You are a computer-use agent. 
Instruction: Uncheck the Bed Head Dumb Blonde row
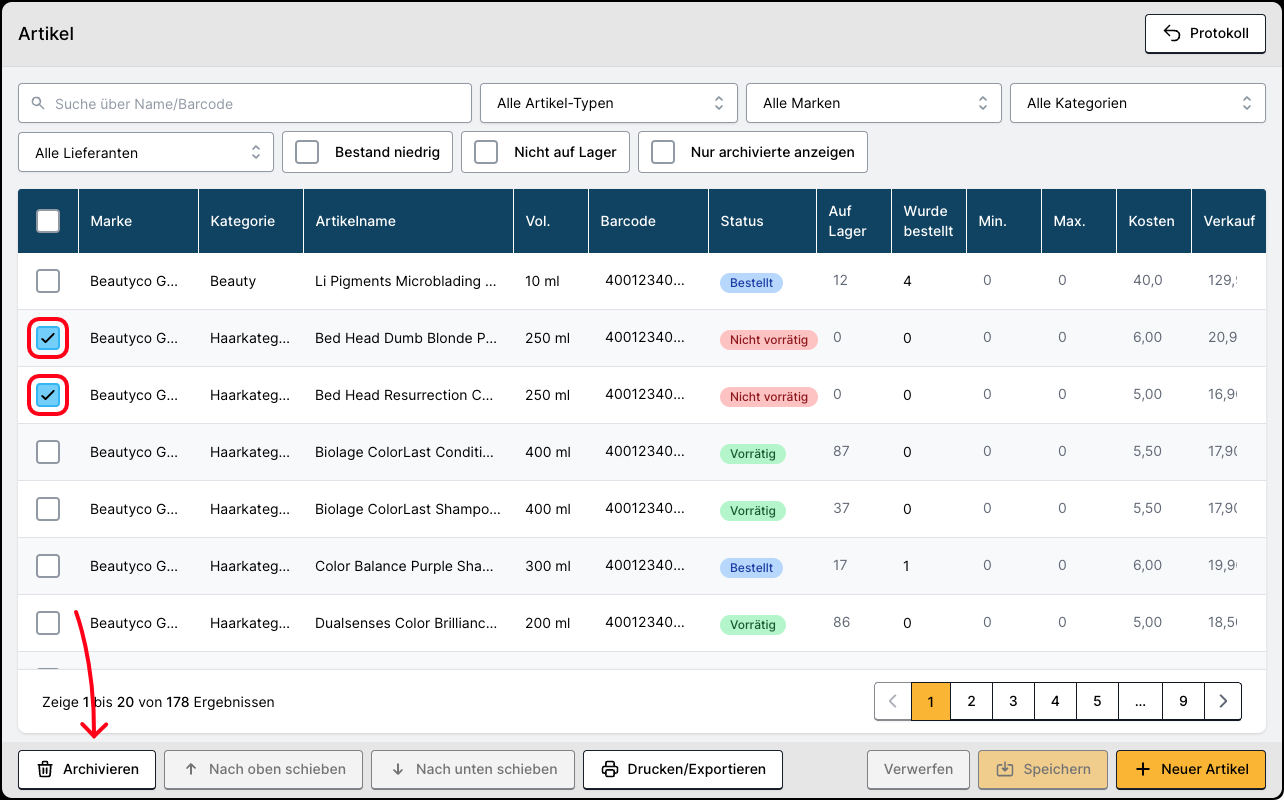point(48,338)
